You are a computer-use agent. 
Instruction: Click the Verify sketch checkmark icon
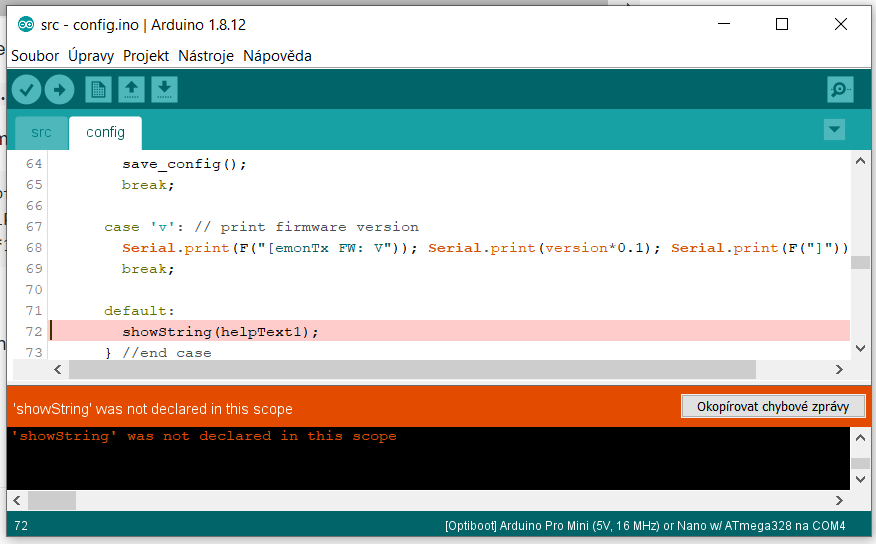pos(27,90)
